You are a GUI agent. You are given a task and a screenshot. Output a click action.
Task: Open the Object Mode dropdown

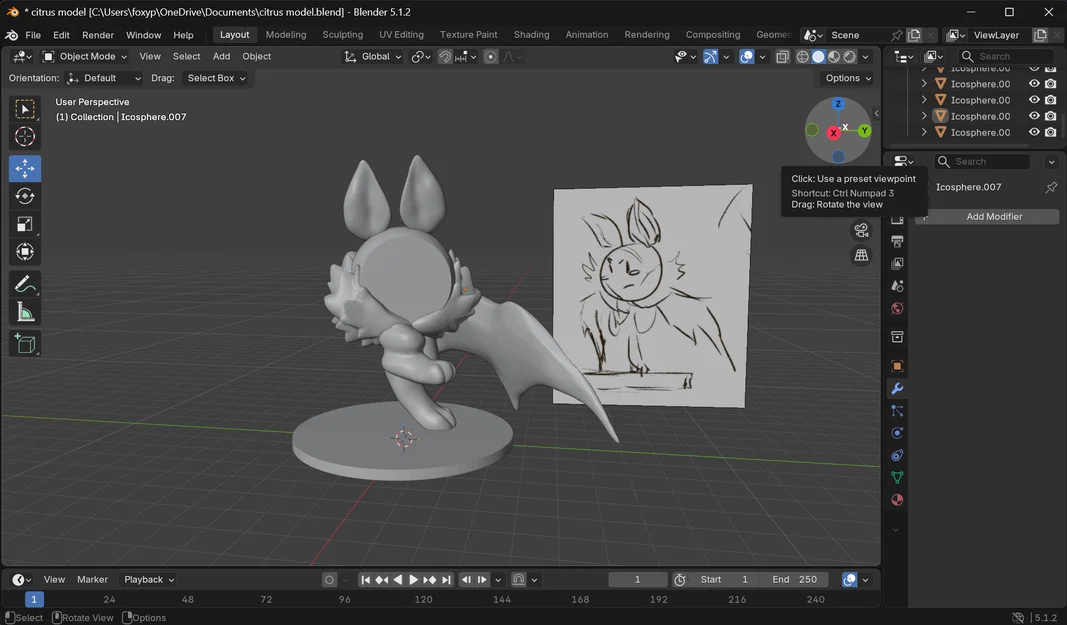tap(85, 57)
